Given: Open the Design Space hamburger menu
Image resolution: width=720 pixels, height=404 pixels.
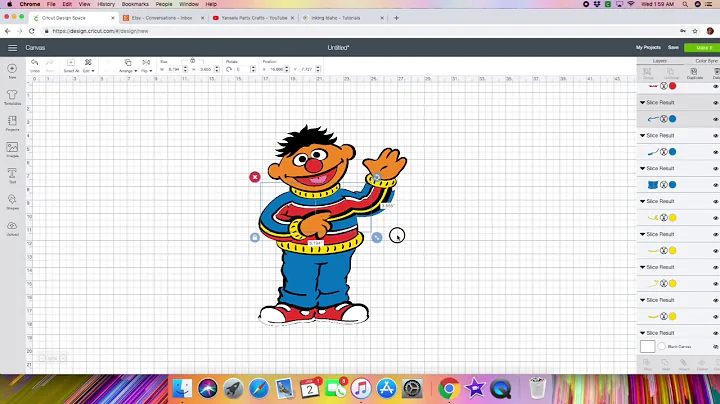Looking at the screenshot, I should tap(12, 48).
